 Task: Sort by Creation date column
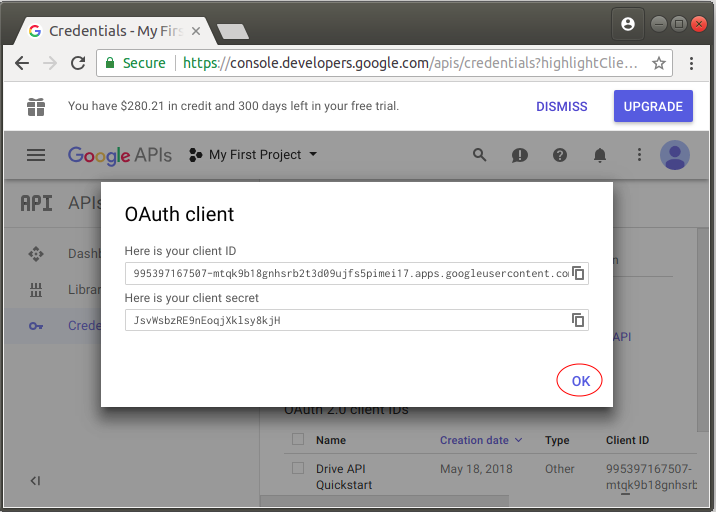tap(480, 440)
